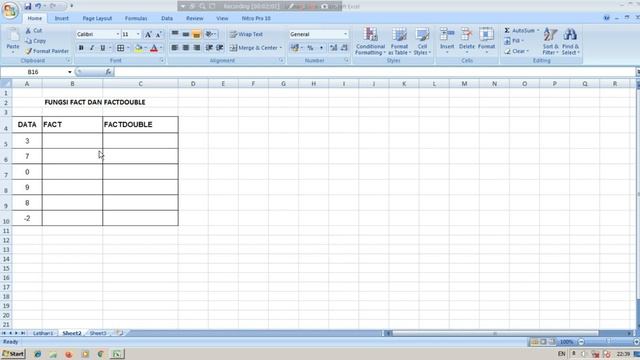
Task: Save the workbook from quick access toolbar
Action: coord(28,6)
